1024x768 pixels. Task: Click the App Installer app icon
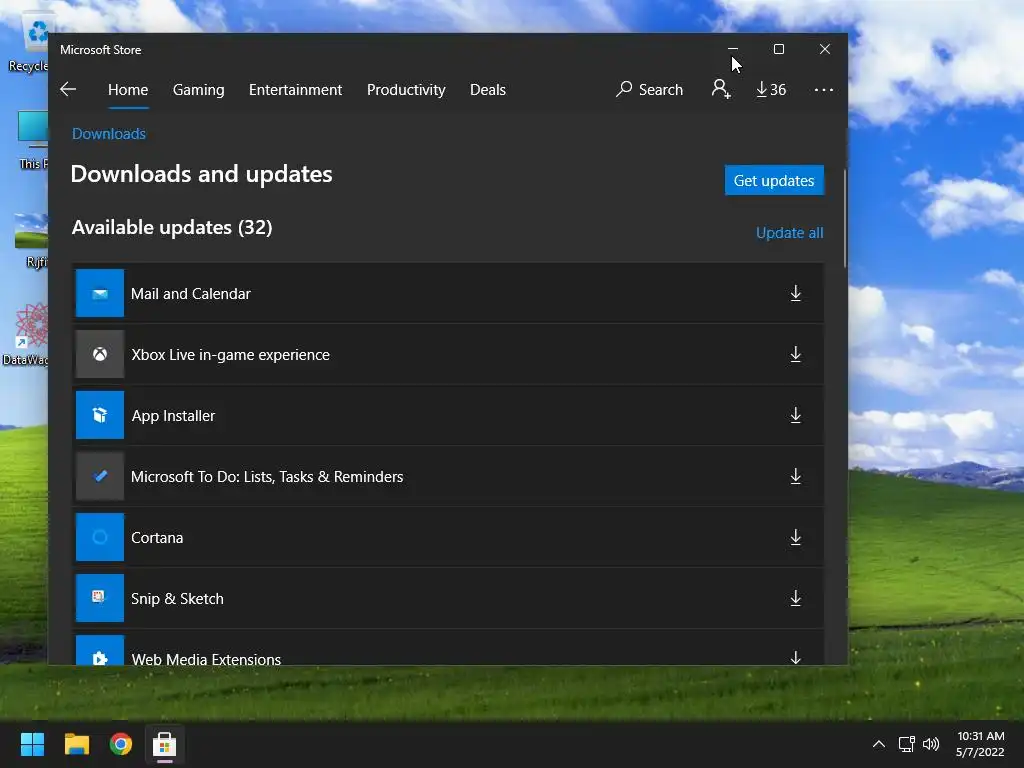tap(100, 415)
